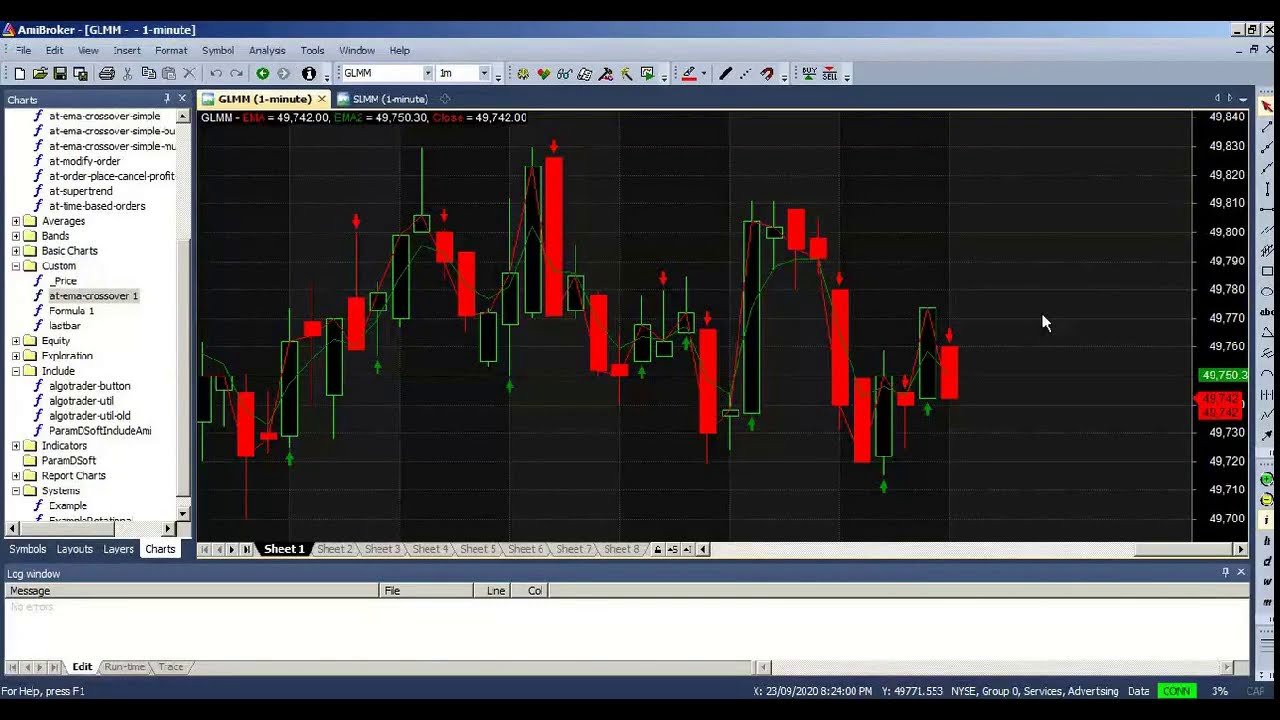Click the red magnet snap icon
The width and height of the screenshot is (1280, 720).
click(x=767, y=74)
